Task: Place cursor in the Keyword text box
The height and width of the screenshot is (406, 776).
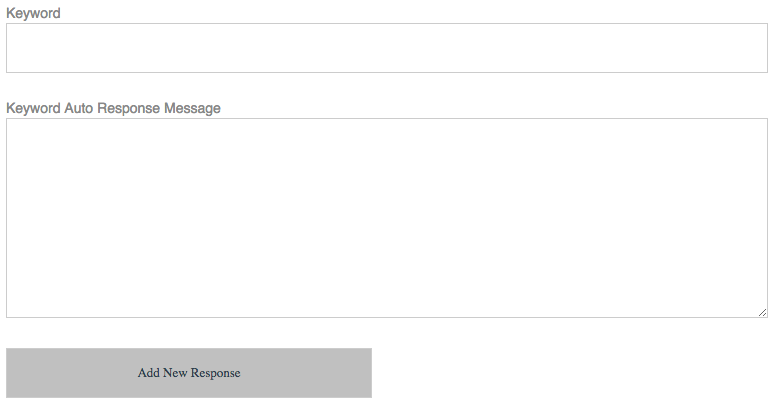Action: tap(387, 48)
